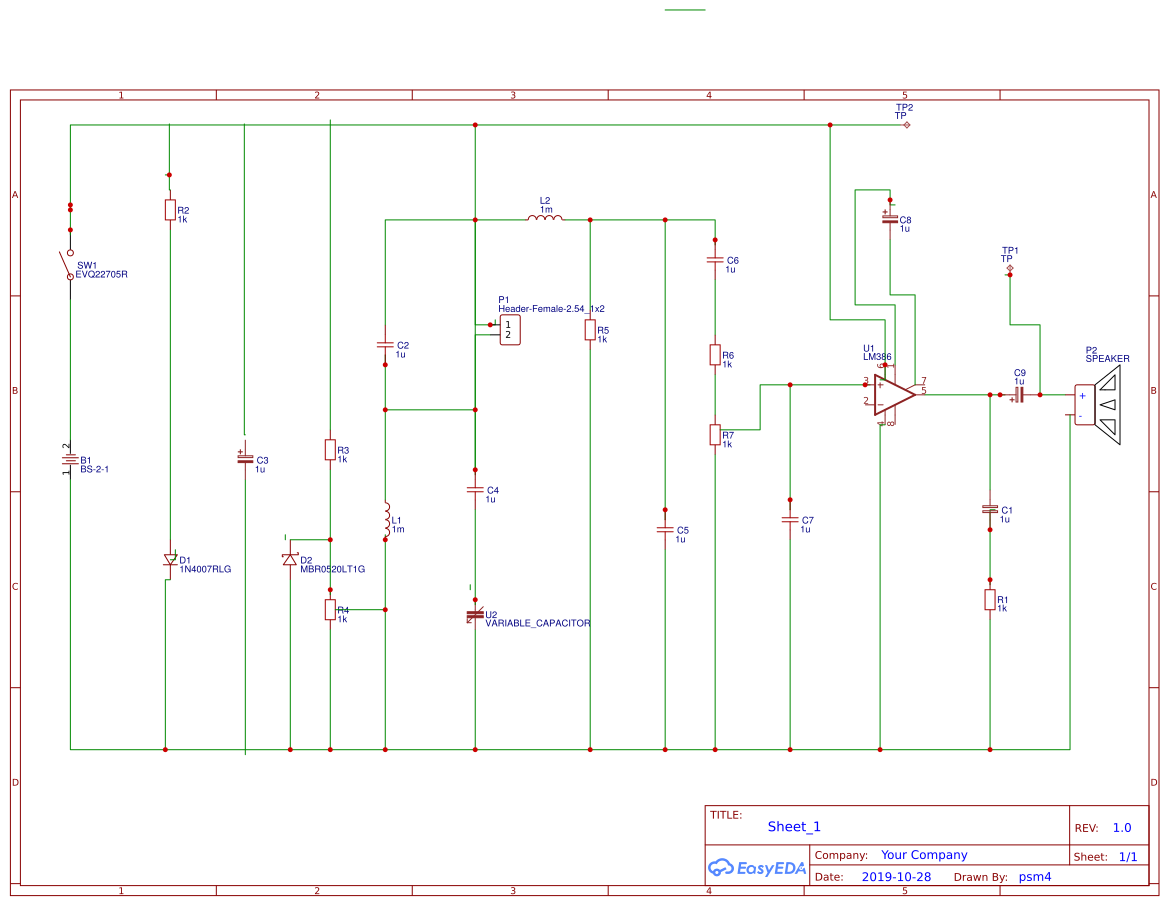Edit the Sheet_1 title text
Image resolution: width=1169 pixels, height=906 pixels.
point(794,826)
